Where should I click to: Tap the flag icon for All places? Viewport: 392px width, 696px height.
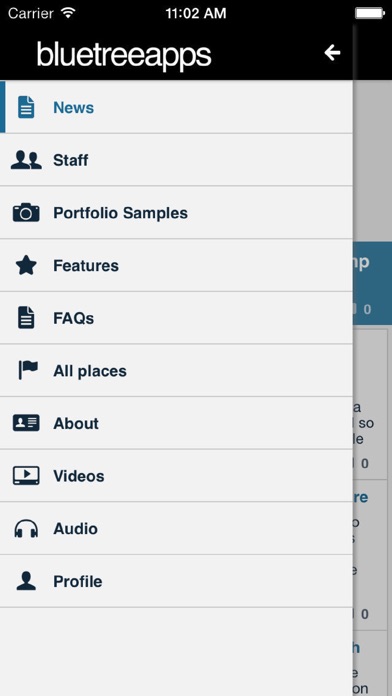pos(28,370)
